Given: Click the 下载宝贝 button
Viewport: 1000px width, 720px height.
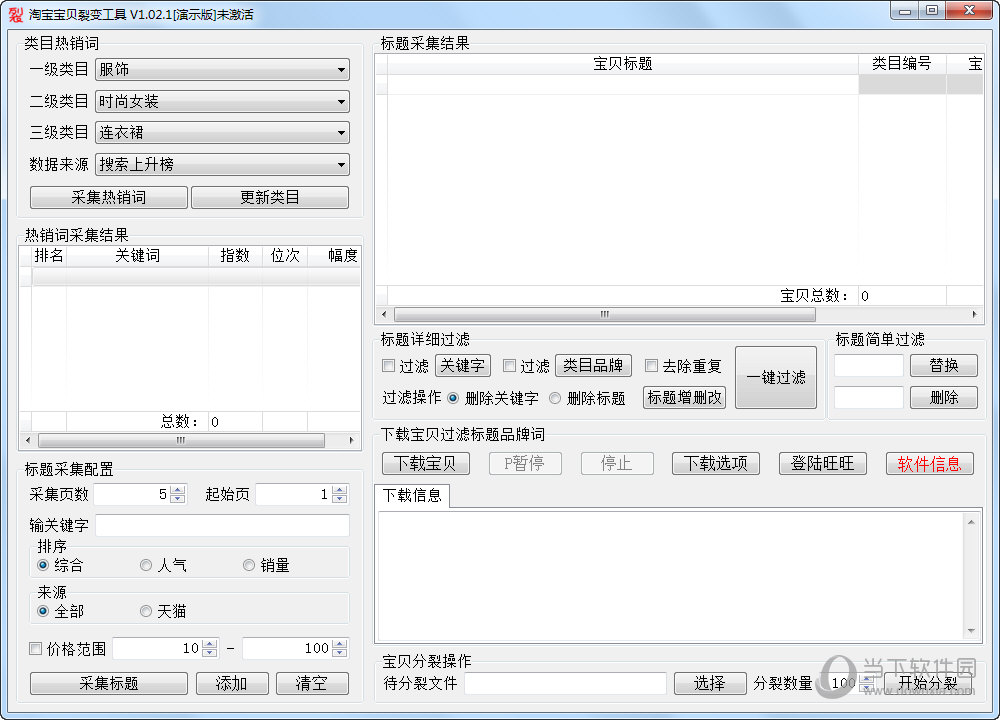Looking at the screenshot, I should [426, 464].
